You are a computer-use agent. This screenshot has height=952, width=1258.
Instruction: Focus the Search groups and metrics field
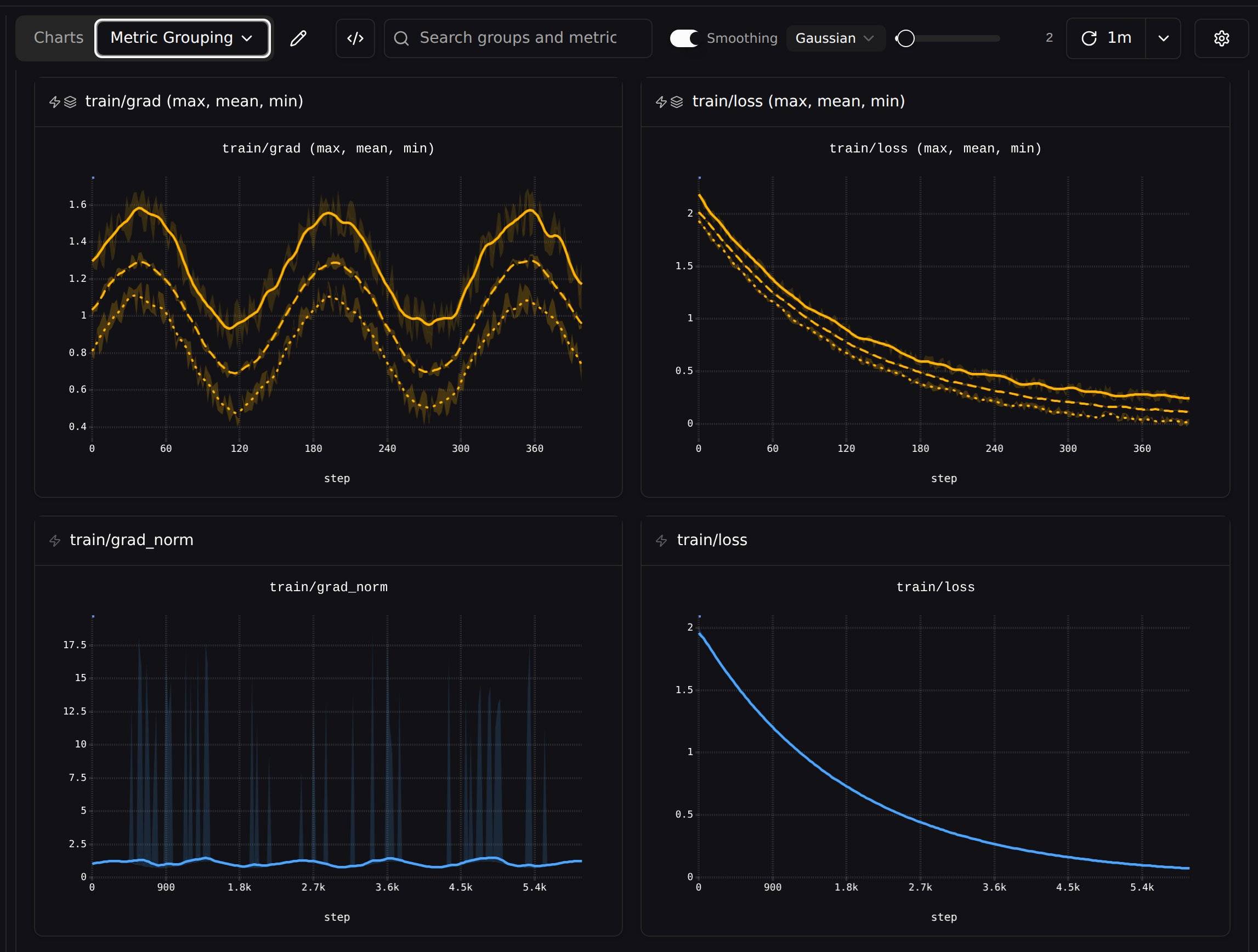coord(518,38)
